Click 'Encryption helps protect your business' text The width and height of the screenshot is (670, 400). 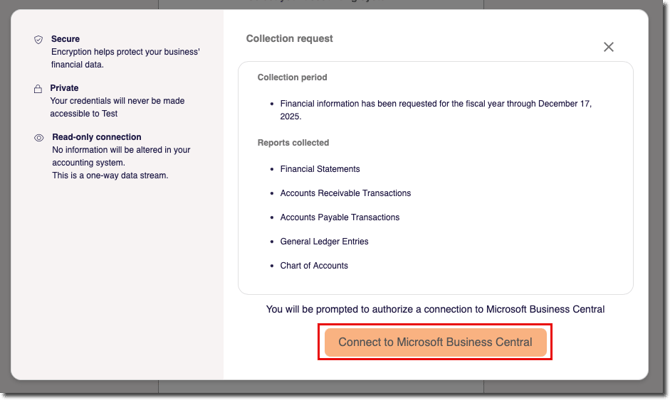(x=126, y=58)
